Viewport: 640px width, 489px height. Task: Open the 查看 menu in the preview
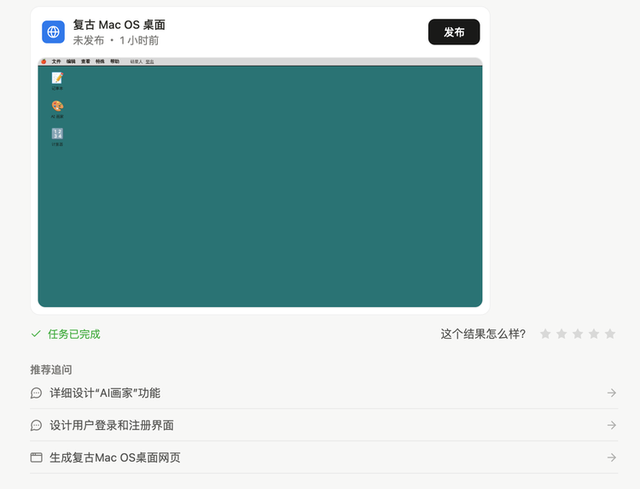click(86, 62)
